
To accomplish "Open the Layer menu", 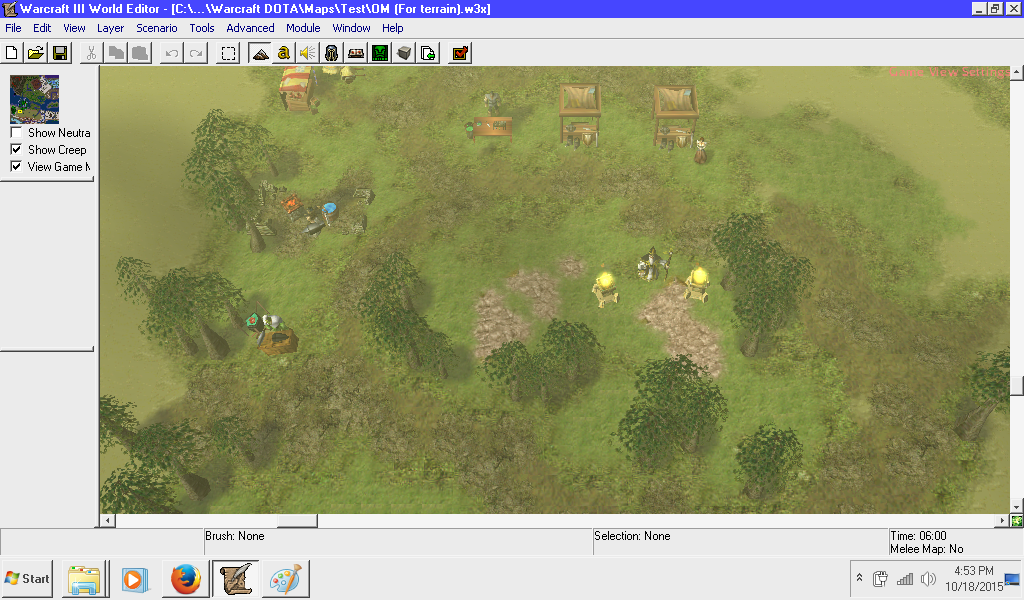I will (x=110, y=28).
